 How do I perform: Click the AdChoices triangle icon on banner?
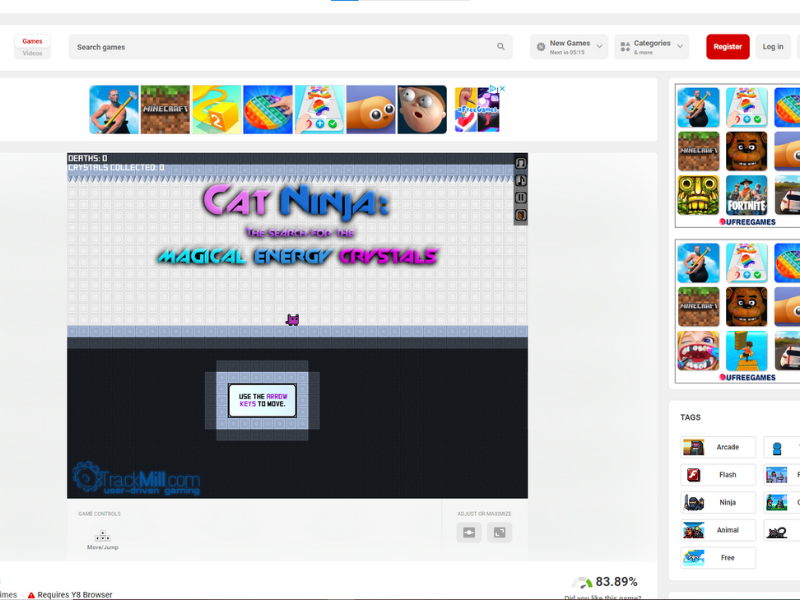click(493, 88)
